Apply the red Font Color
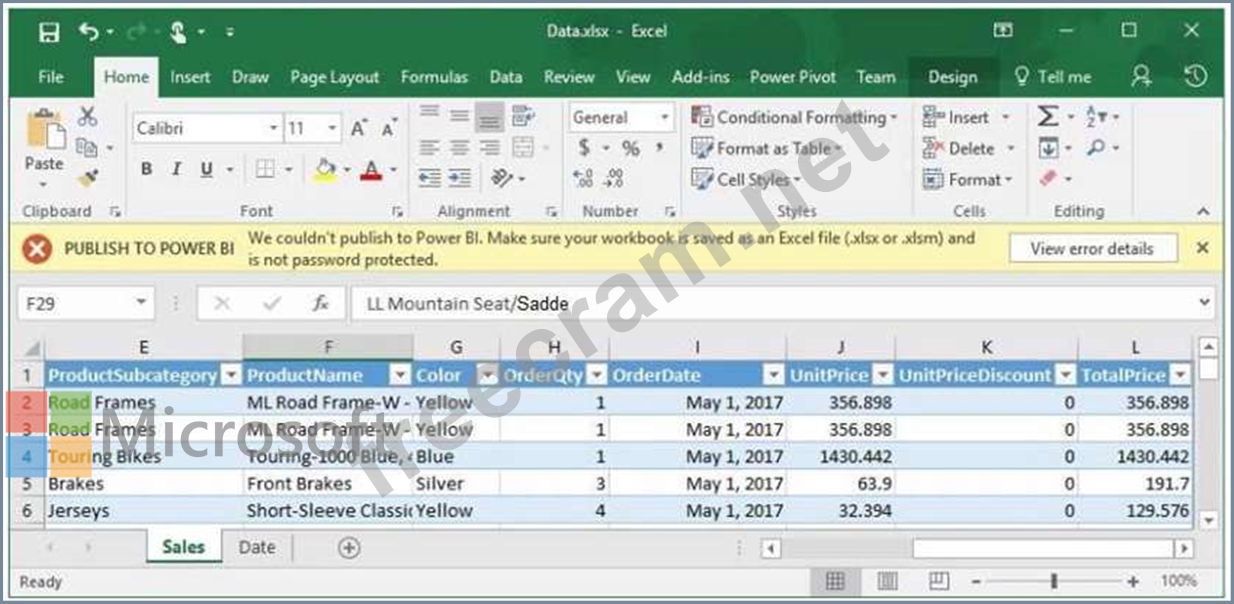 click(x=371, y=170)
